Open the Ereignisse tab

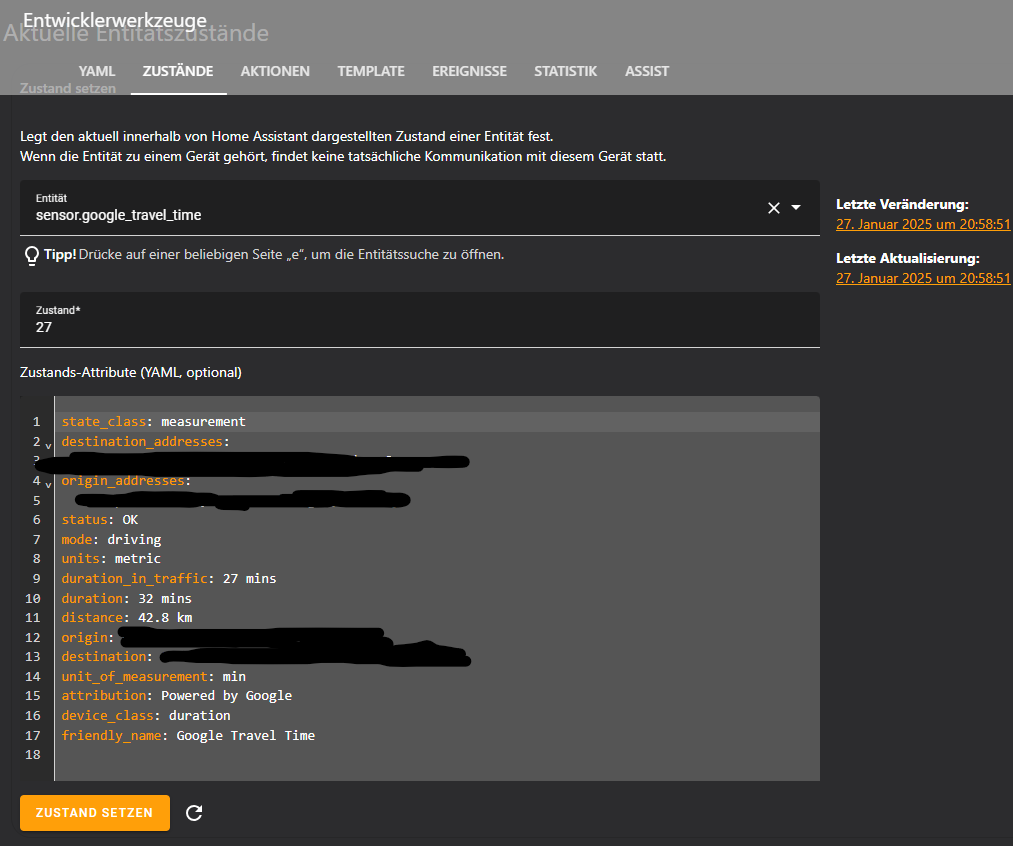pyautogui.click(x=469, y=71)
